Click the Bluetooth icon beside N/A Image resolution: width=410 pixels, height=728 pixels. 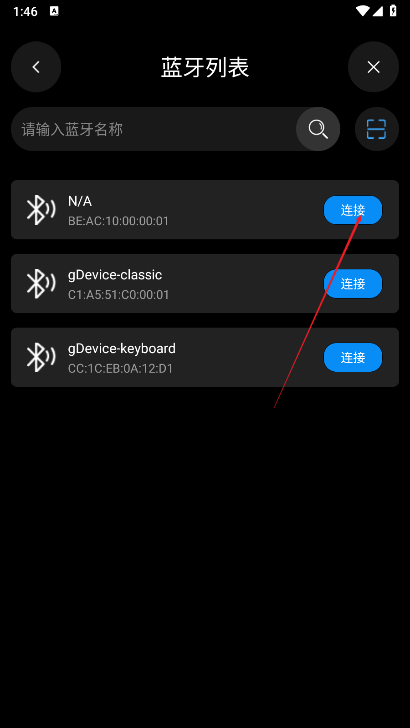(x=40, y=210)
